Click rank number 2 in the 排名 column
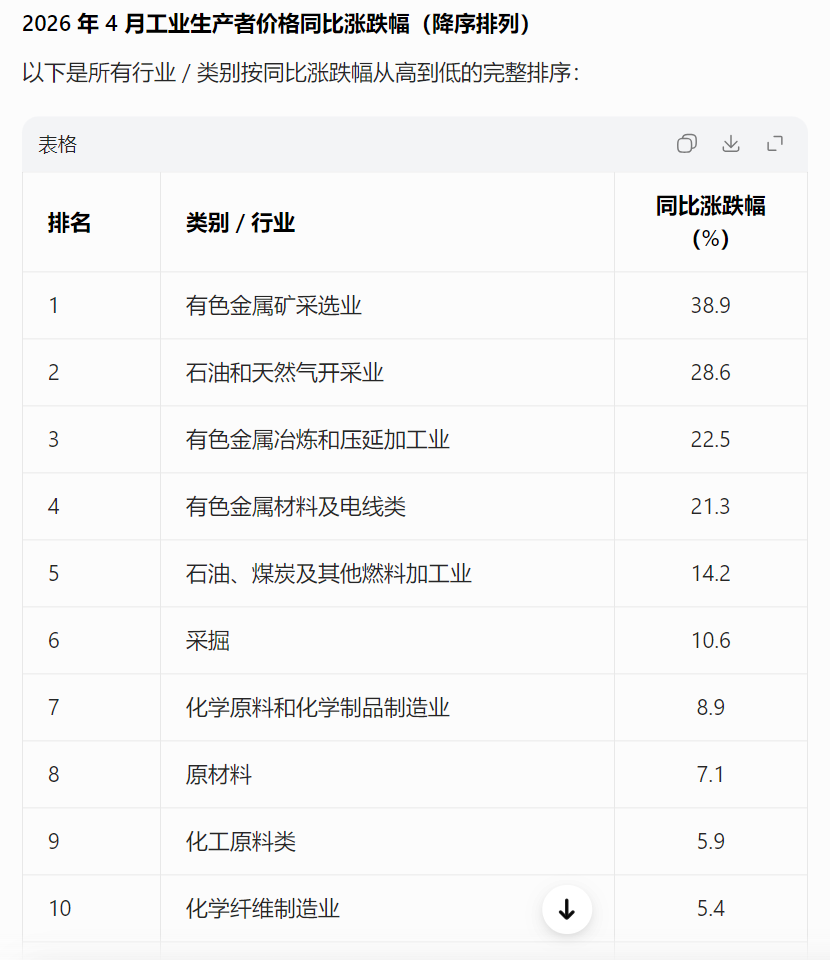 (x=54, y=372)
